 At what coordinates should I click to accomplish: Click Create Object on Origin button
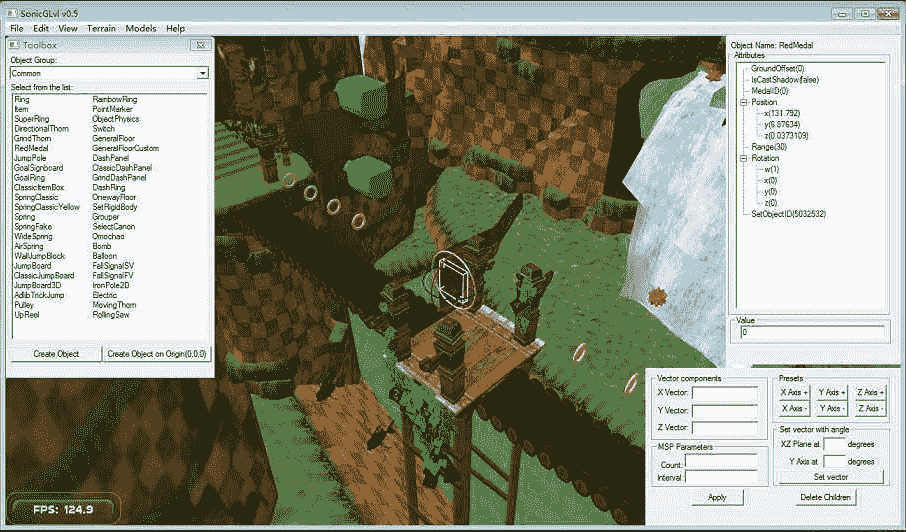(157, 354)
